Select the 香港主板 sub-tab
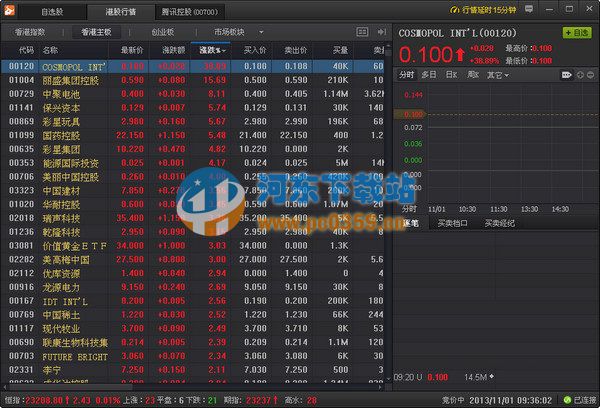This screenshot has width=600, height=408. pos(96,32)
